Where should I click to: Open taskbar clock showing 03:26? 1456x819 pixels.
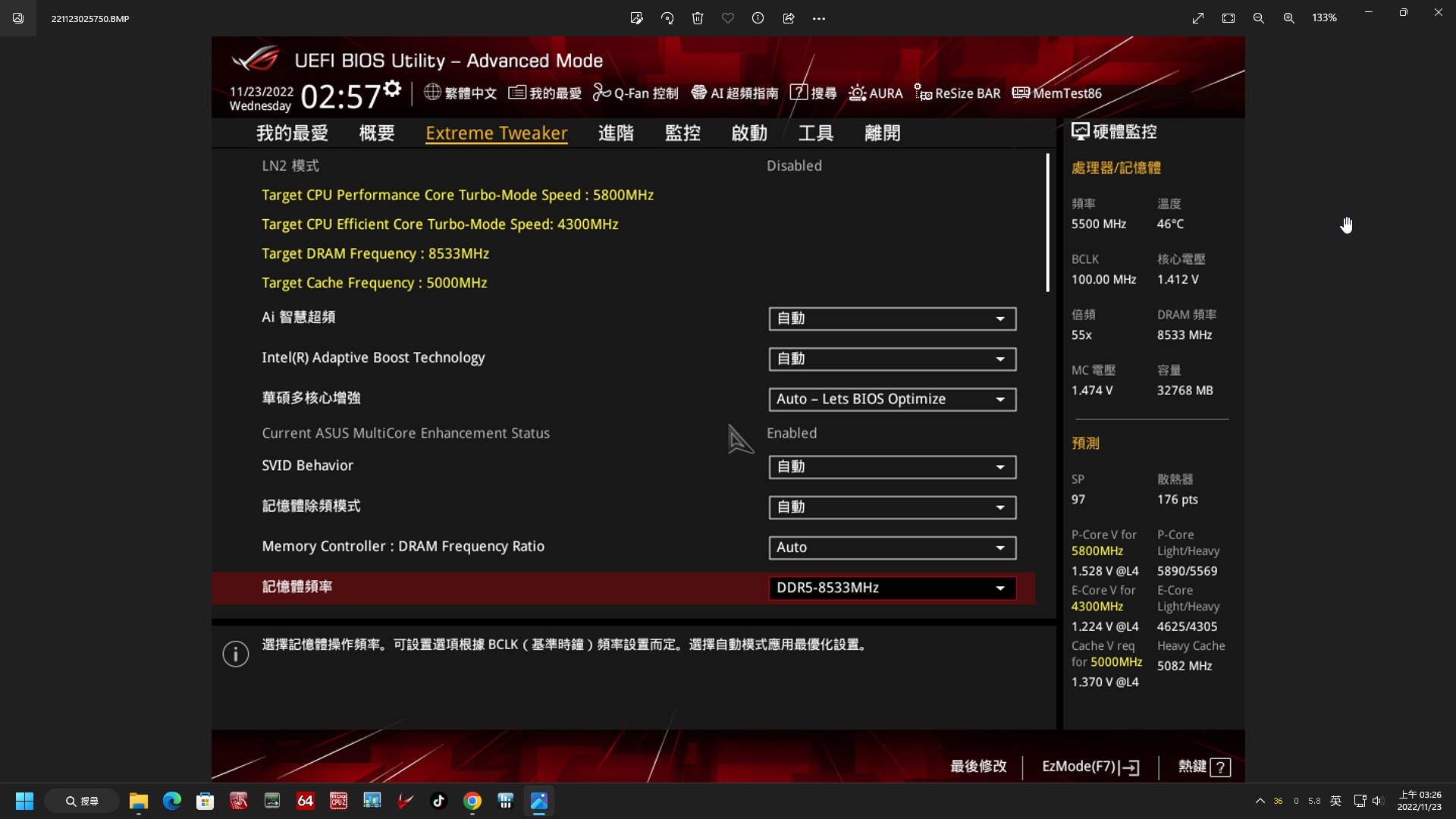[x=1419, y=801]
